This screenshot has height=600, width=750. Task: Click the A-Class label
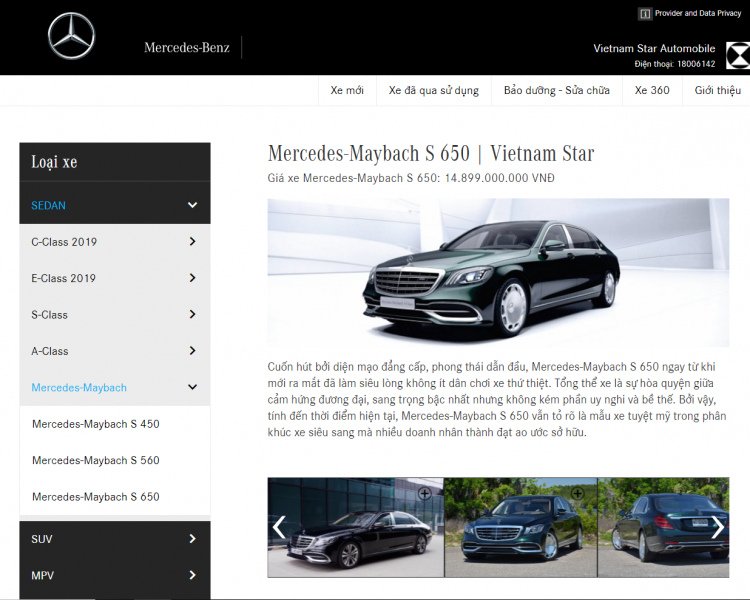(x=50, y=351)
